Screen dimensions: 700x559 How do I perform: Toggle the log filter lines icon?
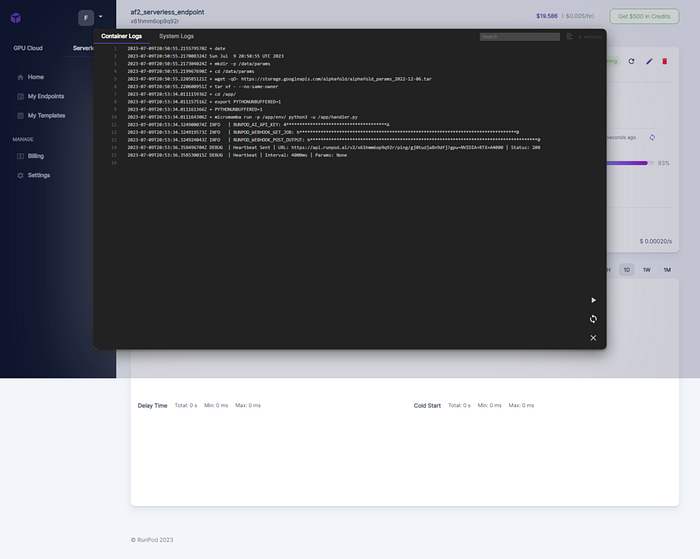[x=569, y=37]
